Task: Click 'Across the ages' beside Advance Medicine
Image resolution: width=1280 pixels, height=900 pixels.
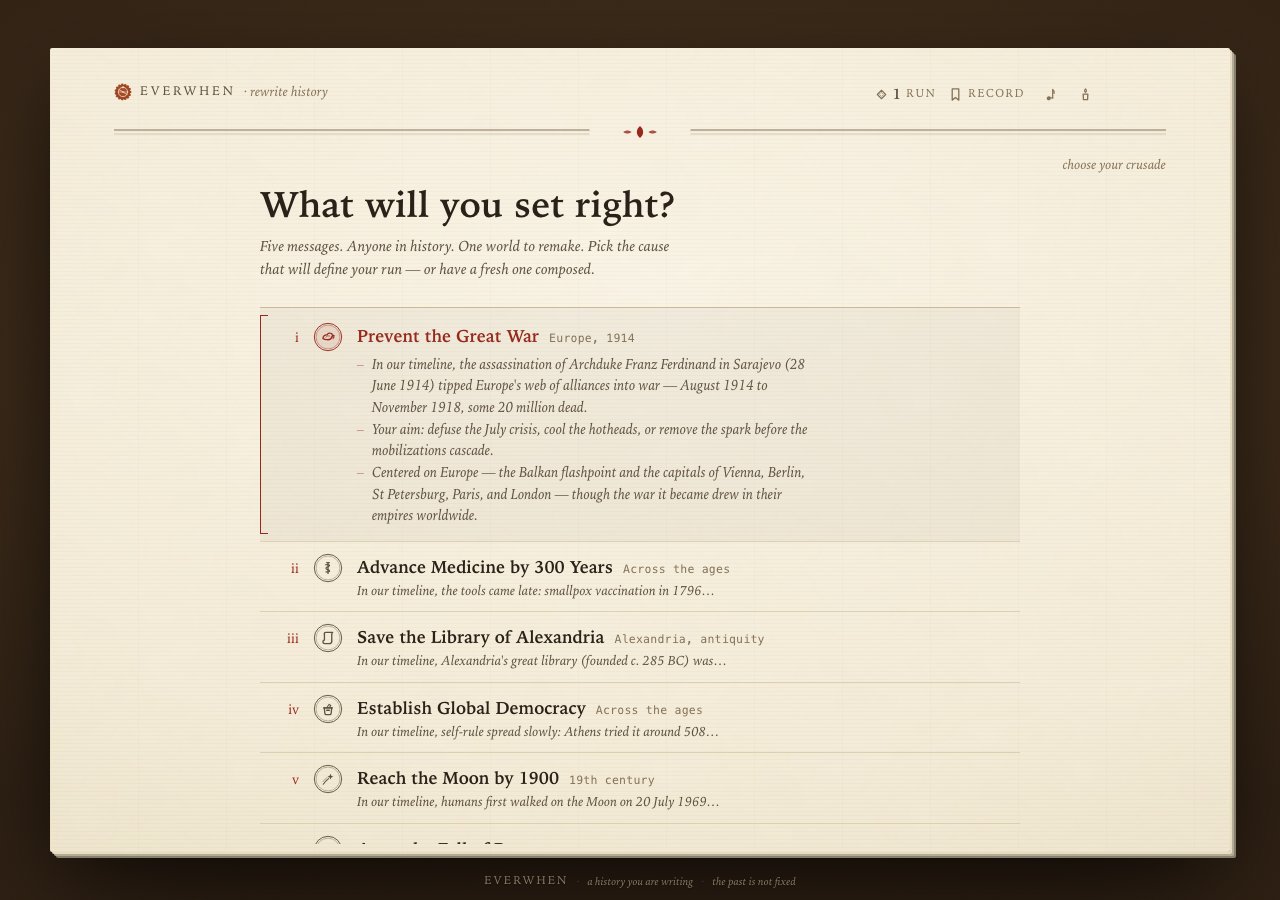Action: 677,569
